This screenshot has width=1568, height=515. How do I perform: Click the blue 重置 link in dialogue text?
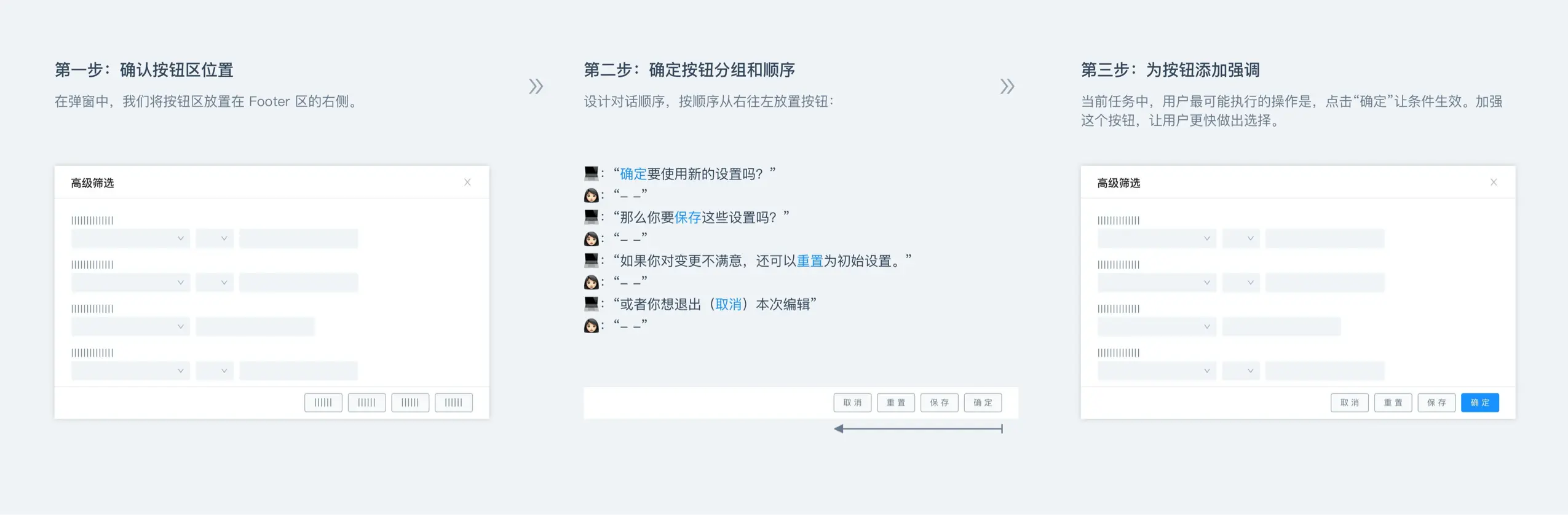click(x=810, y=261)
